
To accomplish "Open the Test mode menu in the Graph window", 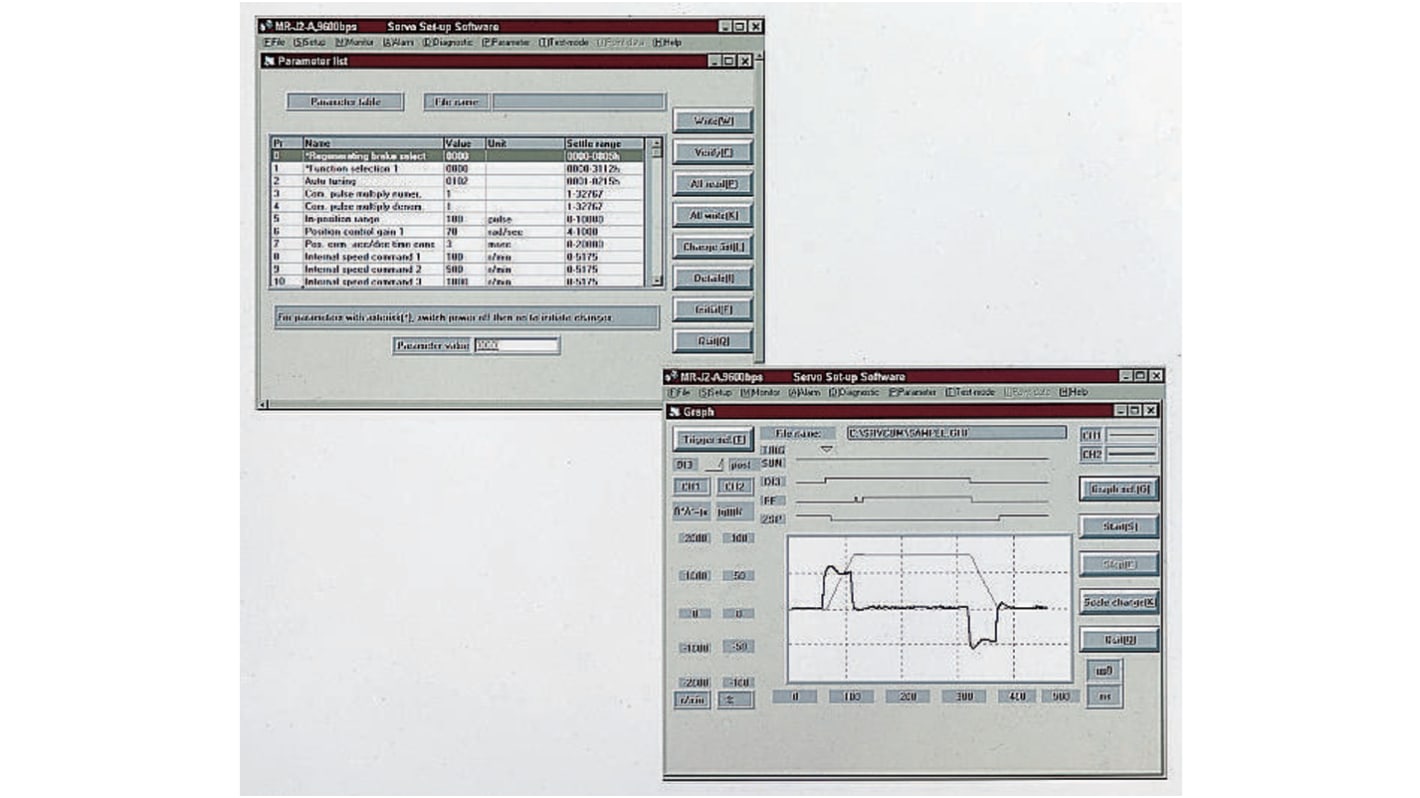I will (x=971, y=392).
